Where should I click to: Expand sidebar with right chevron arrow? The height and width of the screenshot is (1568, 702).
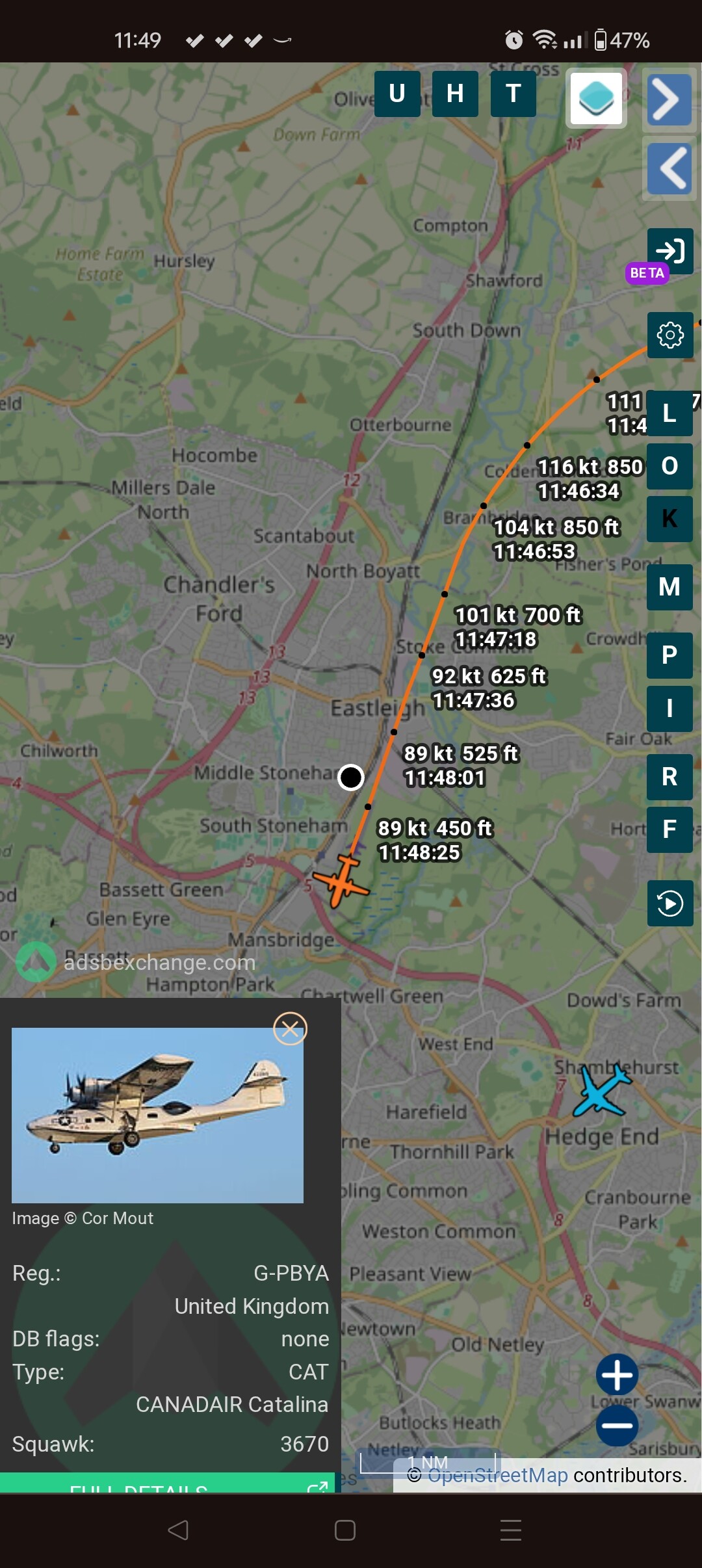[x=669, y=99]
